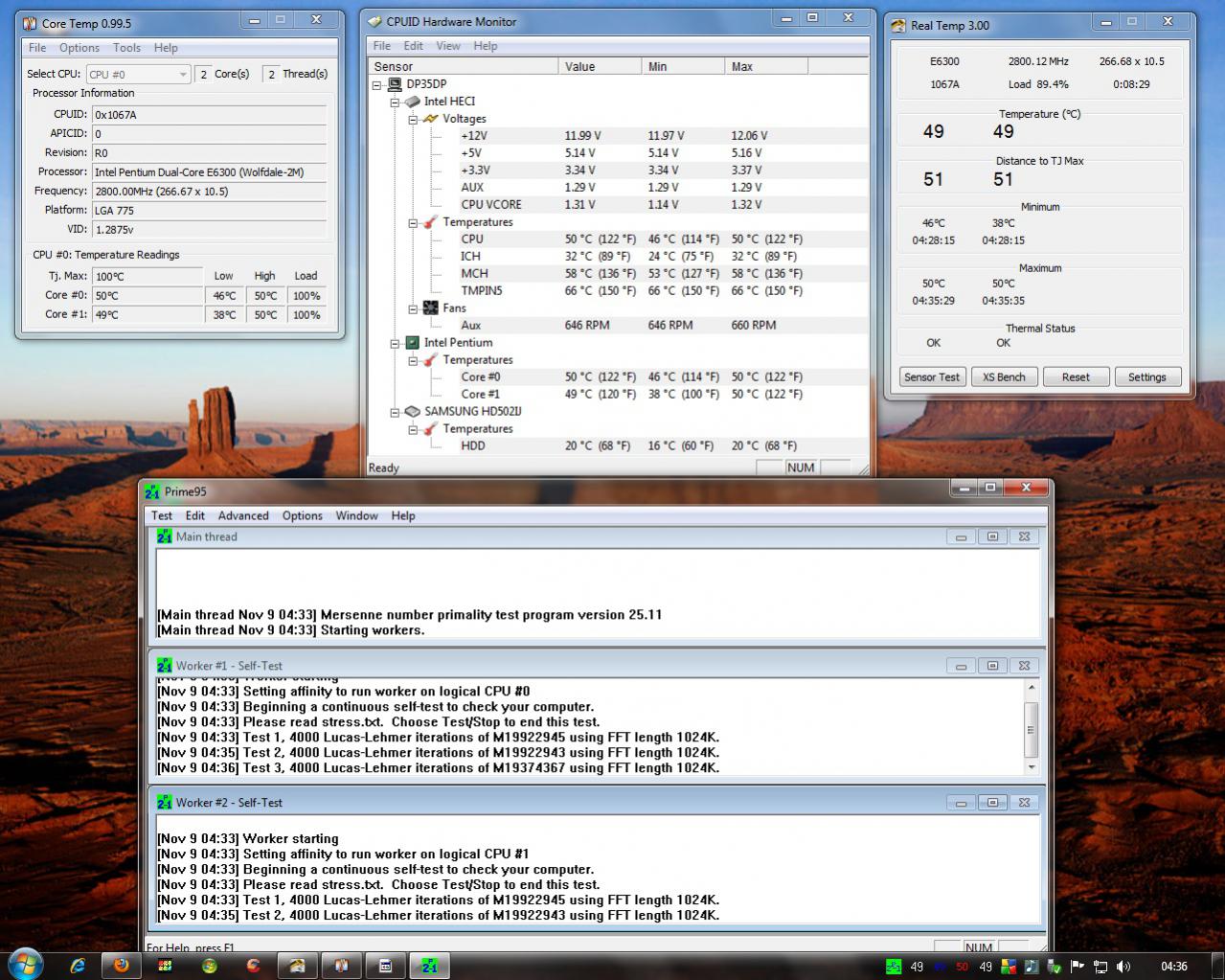Click the Fans icon in Hardware Monitor
Viewport: 1225px width, 980px height.
pos(431,308)
